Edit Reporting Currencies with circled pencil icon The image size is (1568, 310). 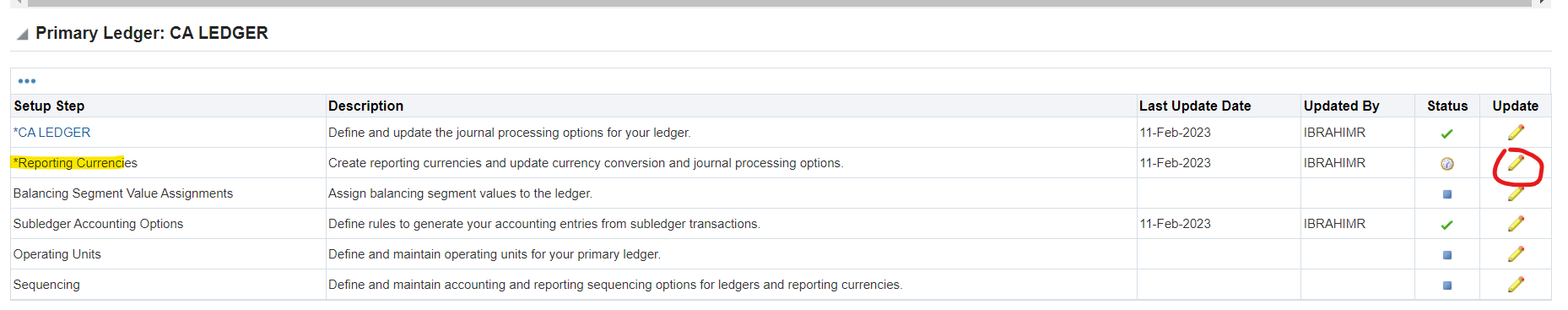[x=1516, y=163]
